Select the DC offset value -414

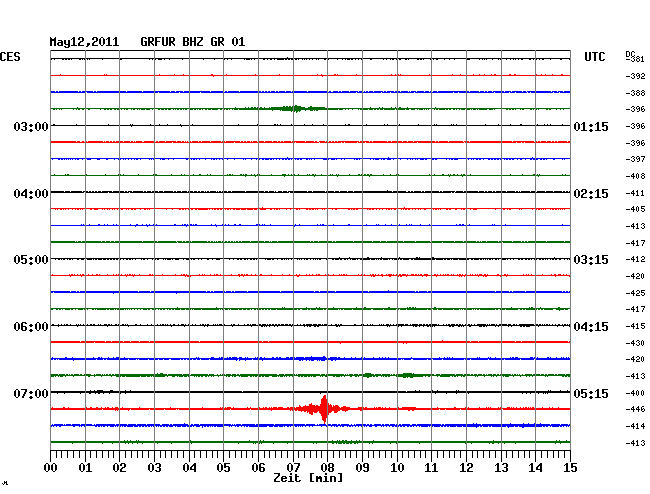point(635,426)
